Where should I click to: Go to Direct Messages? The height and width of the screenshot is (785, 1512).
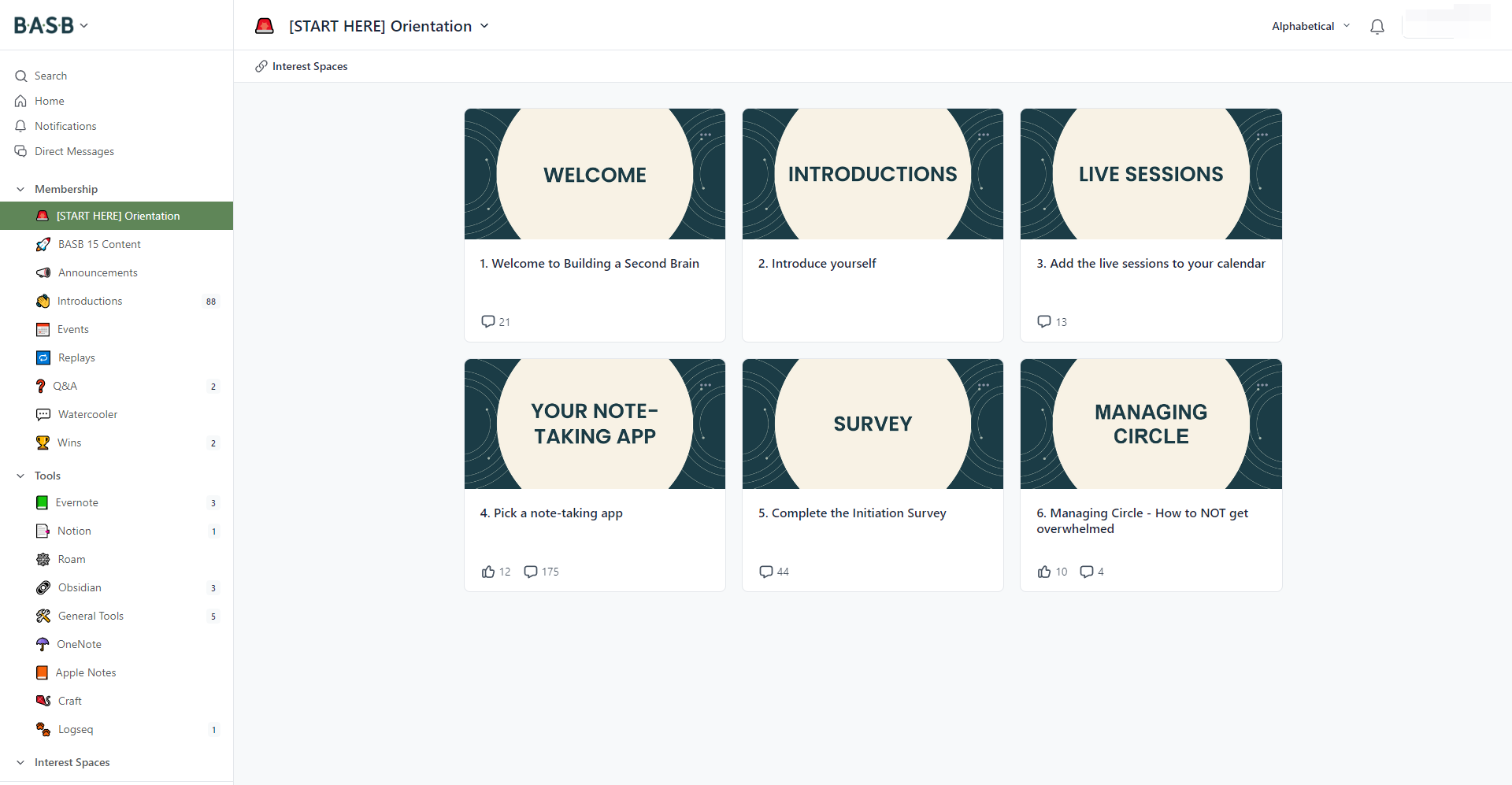[74, 151]
